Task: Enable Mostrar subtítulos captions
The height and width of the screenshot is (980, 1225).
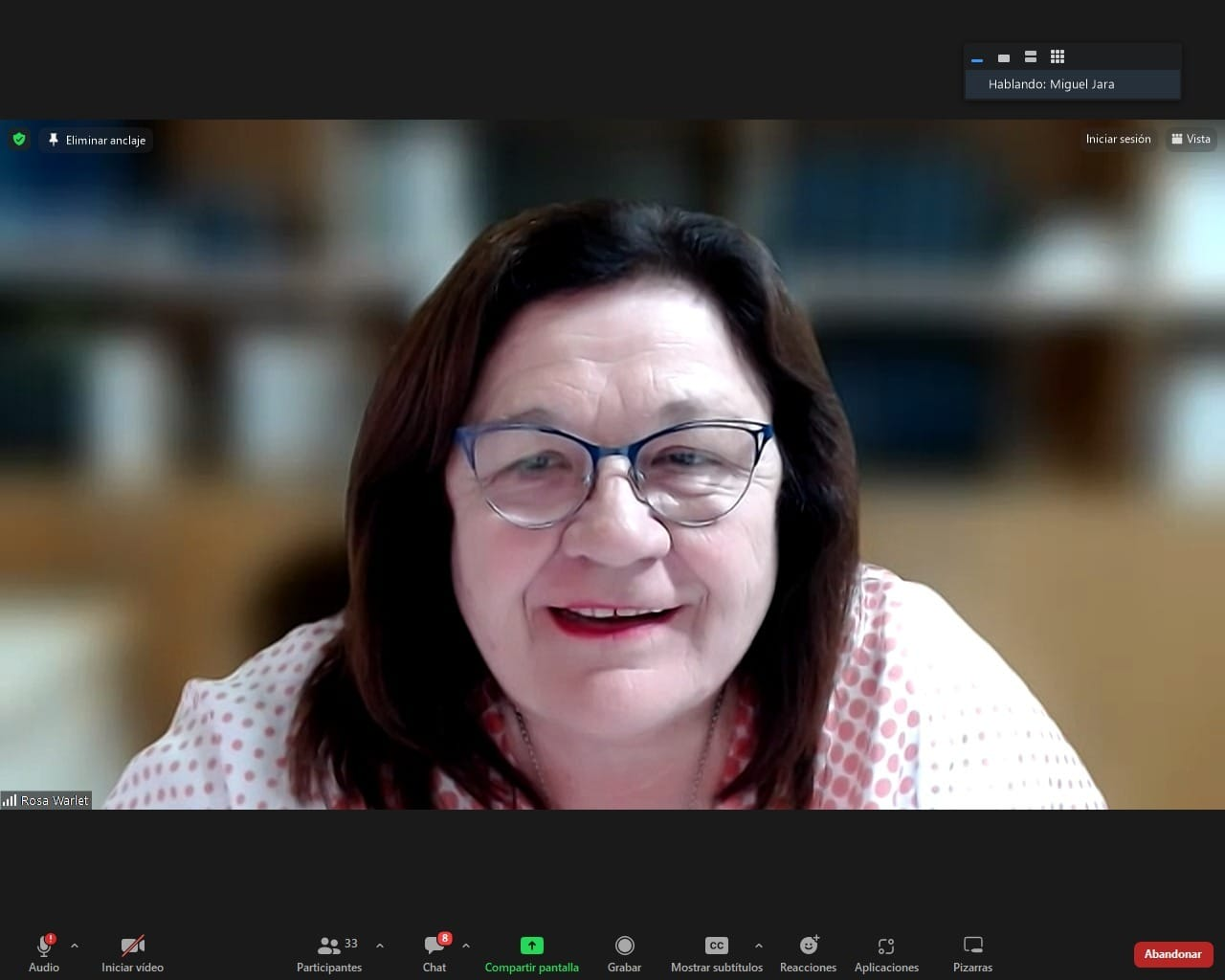Action: (717, 953)
